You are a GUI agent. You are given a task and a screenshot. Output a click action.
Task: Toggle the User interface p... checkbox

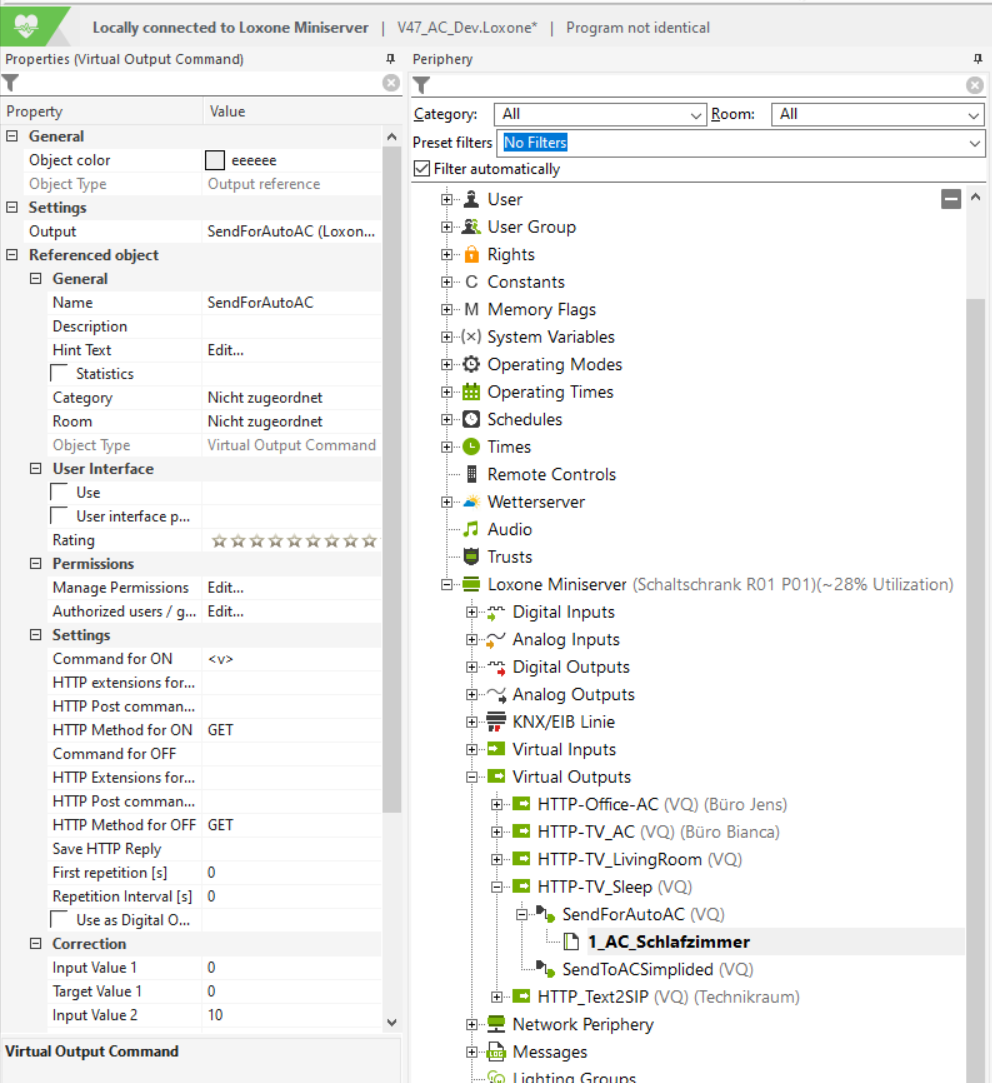(x=59, y=516)
